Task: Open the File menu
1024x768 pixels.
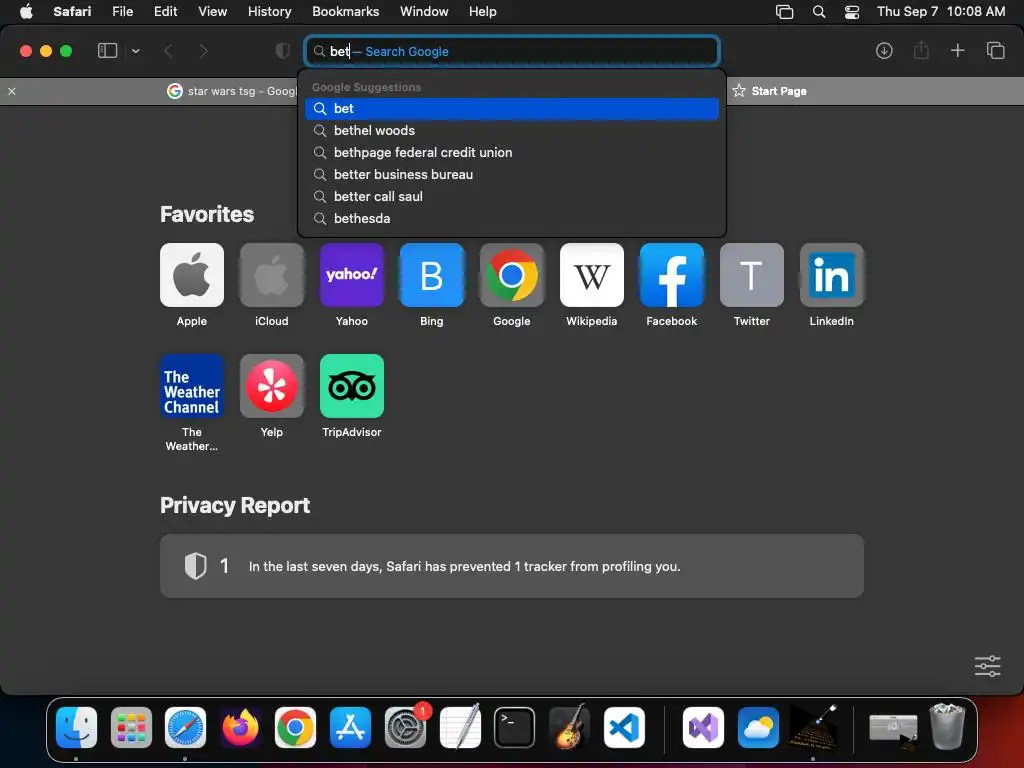Action: [122, 11]
